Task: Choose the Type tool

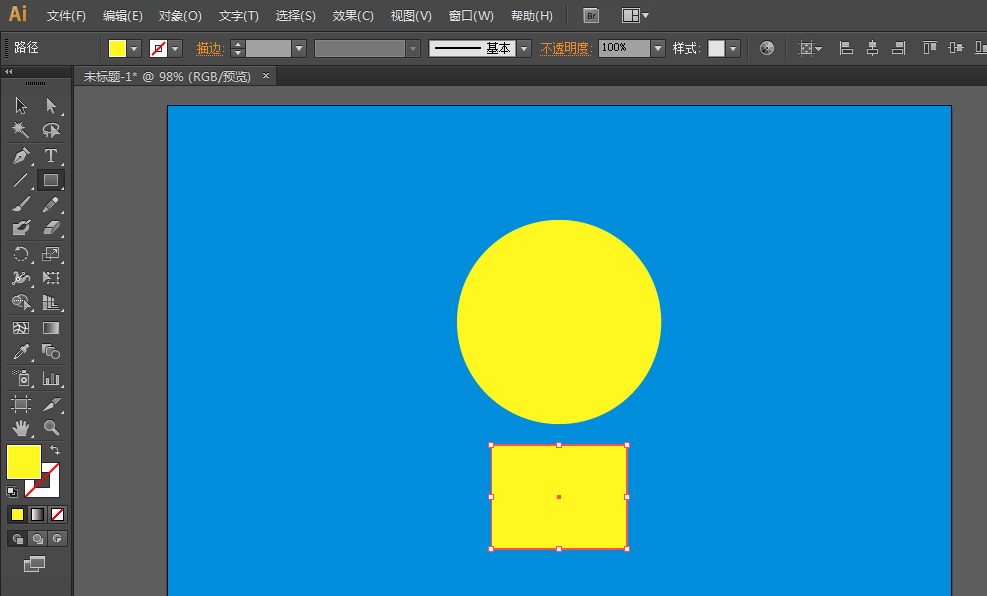Action: coord(51,155)
